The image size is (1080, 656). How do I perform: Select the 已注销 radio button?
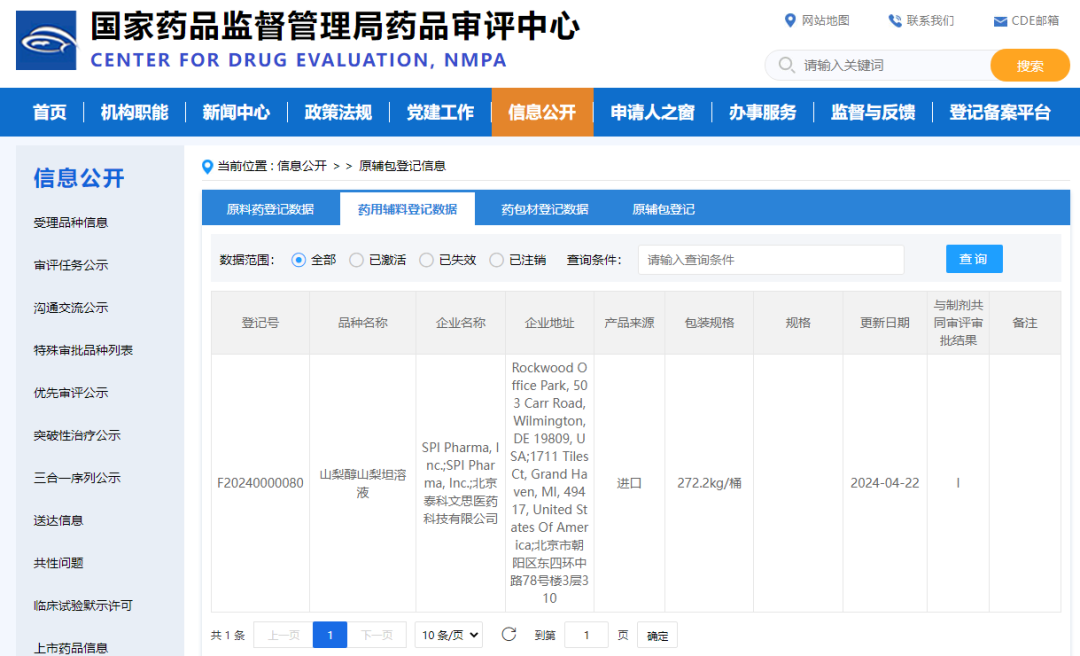[496, 260]
